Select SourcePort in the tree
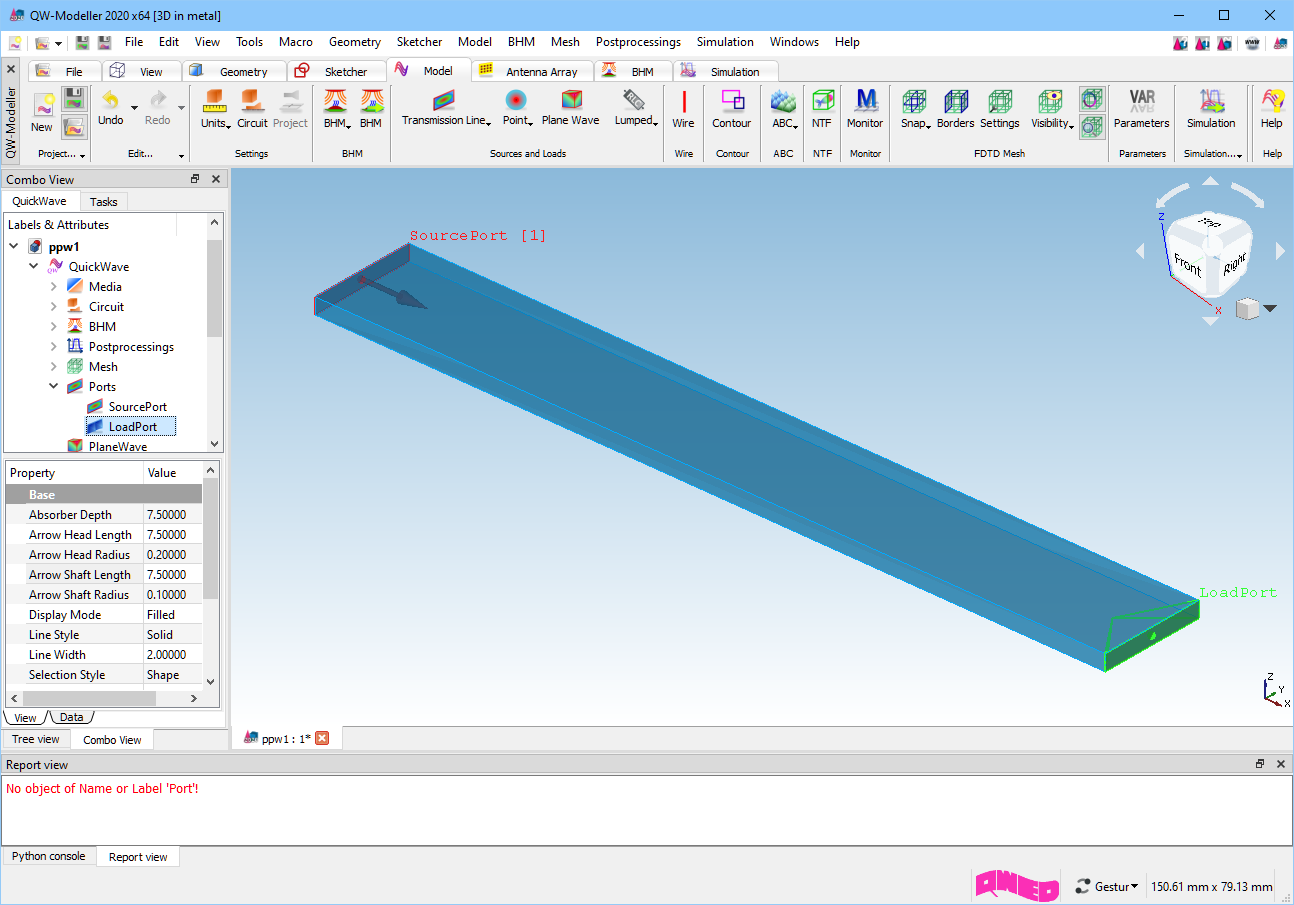This screenshot has height=905, width=1294. pos(138,407)
